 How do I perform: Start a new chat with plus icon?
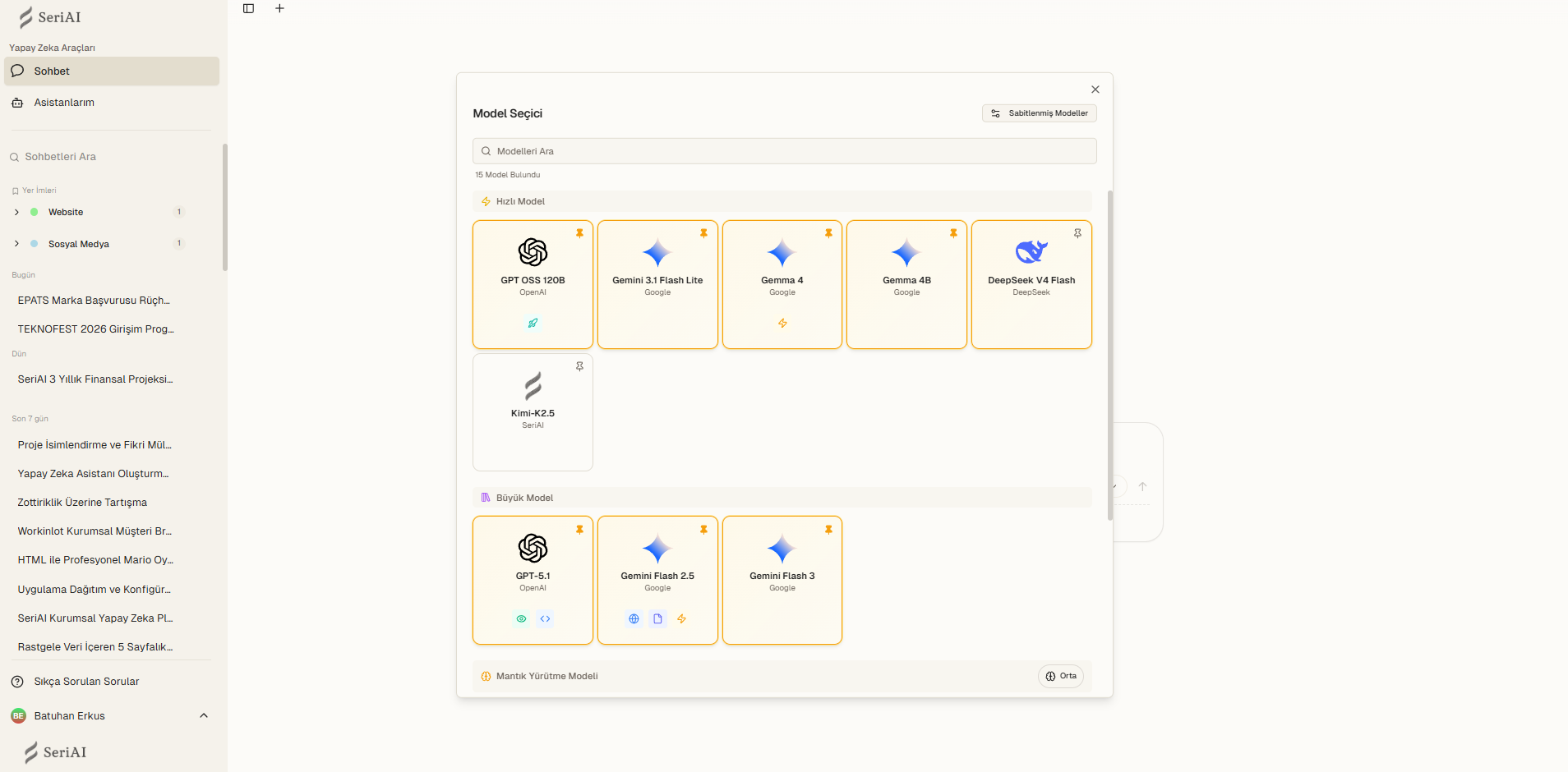click(279, 8)
